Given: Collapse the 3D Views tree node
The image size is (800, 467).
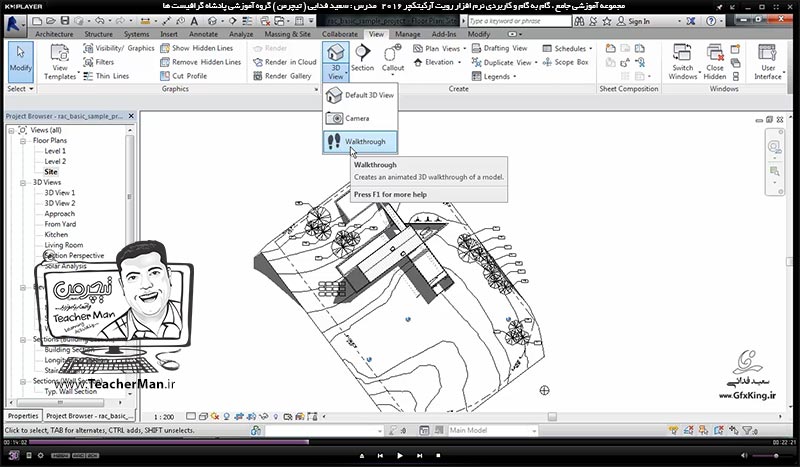Looking at the screenshot, I should click(x=23, y=183).
